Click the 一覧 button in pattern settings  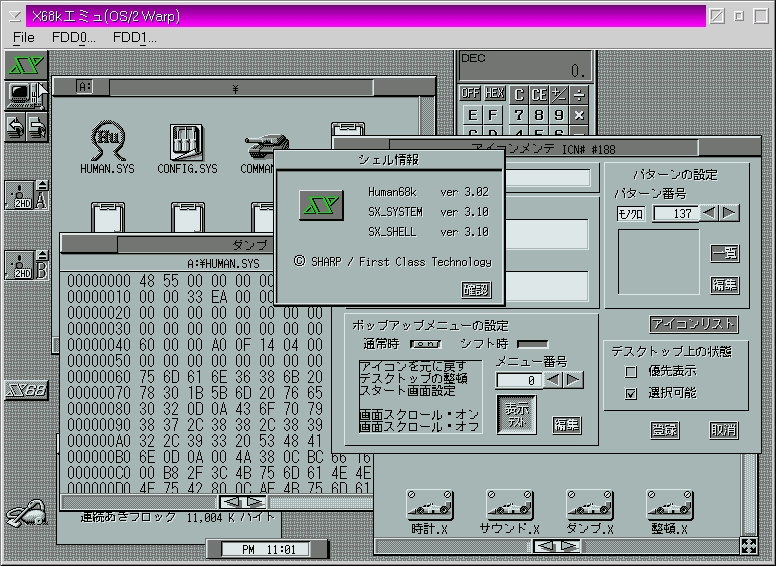(x=725, y=253)
